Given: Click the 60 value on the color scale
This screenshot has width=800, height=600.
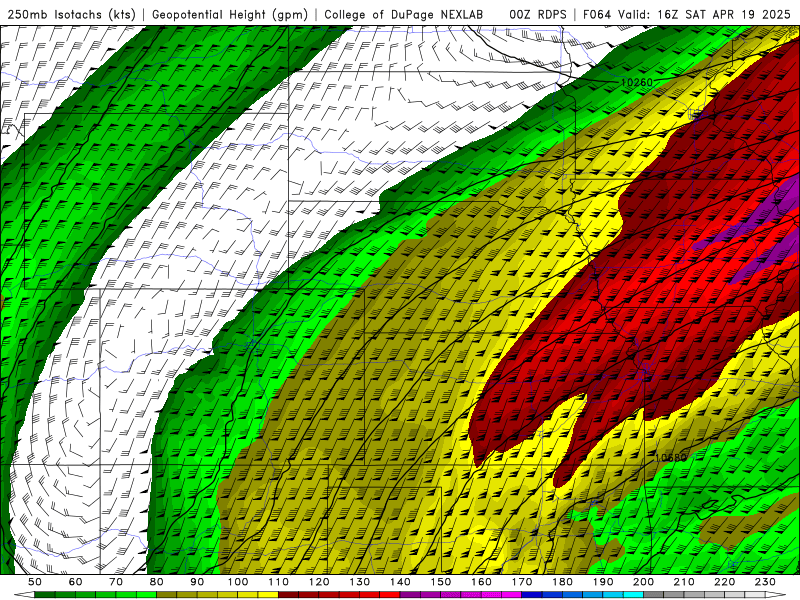Looking at the screenshot, I should [75, 582].
